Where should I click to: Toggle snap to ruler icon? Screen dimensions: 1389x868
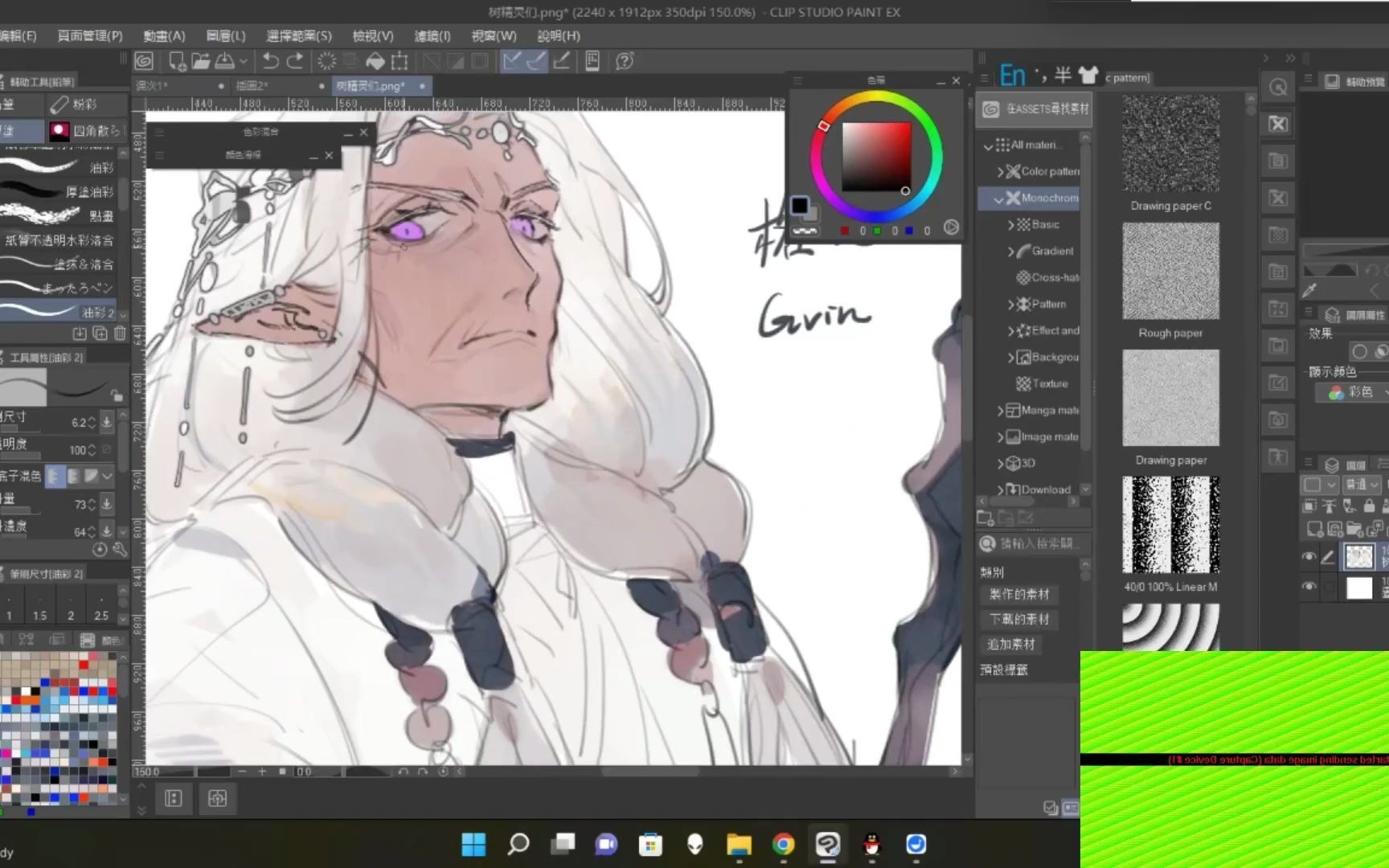(x=511, y=61)
